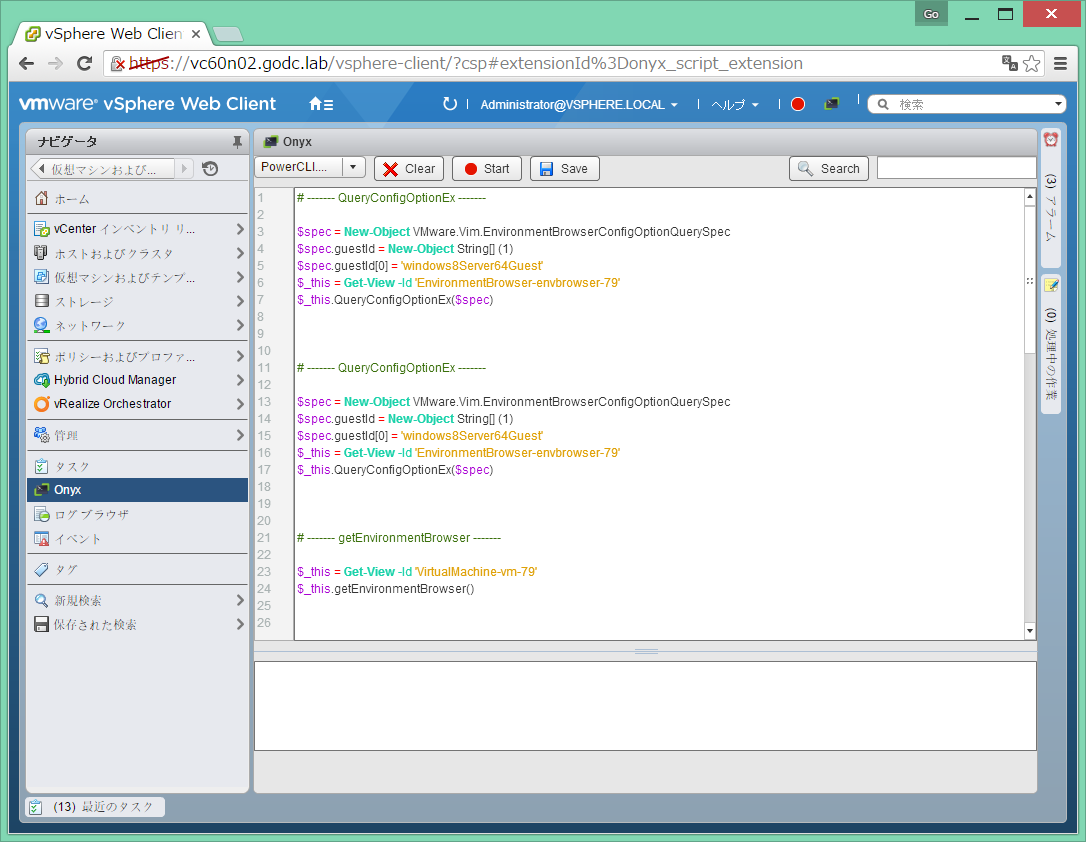Open the Chrome menu

click(x=1060, y=63)
